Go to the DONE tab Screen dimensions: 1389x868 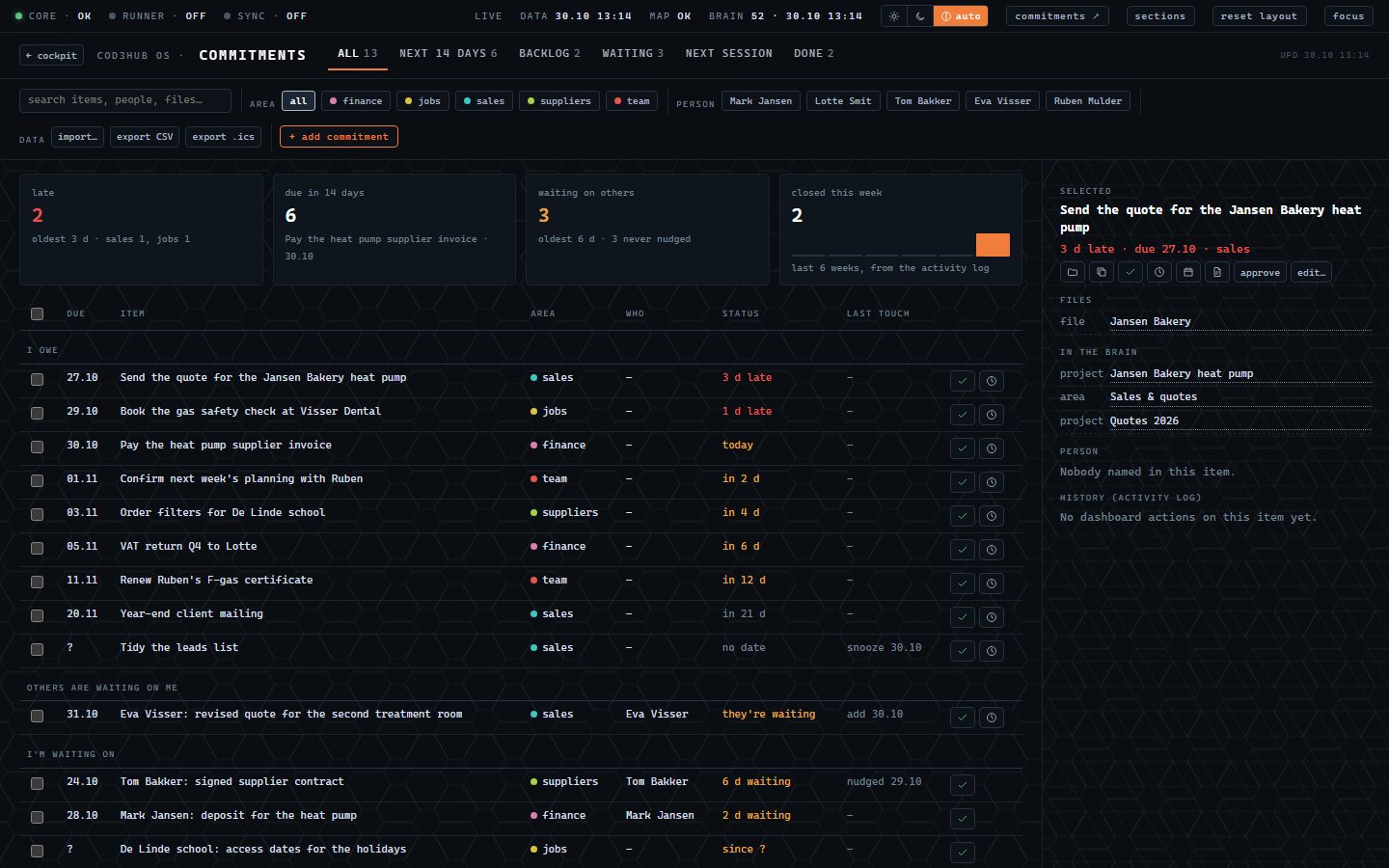[814, 54]
